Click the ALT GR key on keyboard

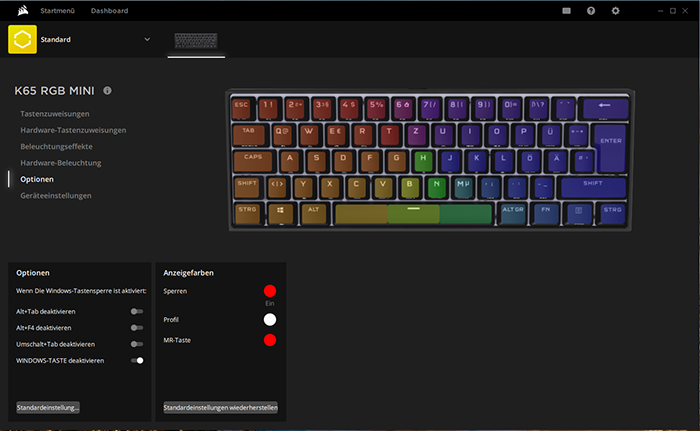(513, 213)
